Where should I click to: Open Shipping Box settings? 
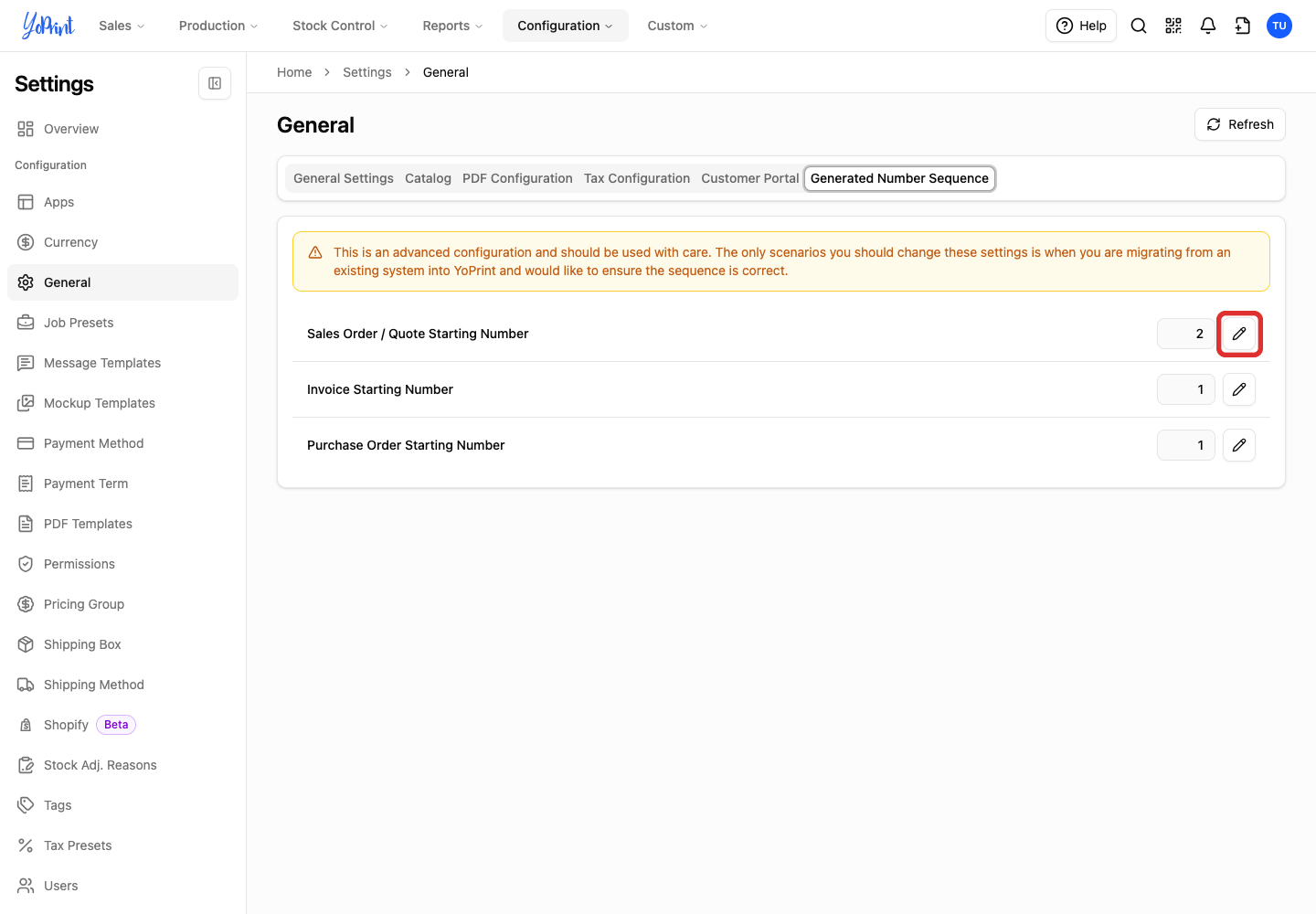pos(122,644)
